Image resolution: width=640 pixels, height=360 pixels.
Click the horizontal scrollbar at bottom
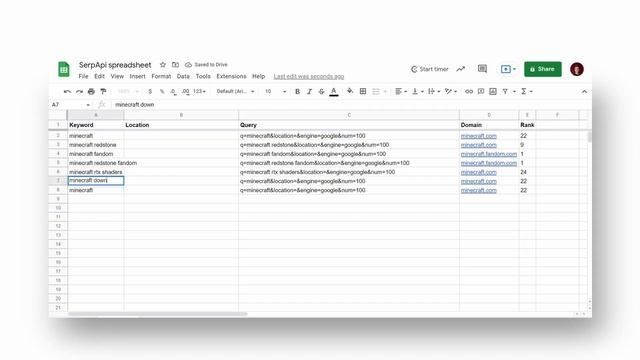(158, 314)
